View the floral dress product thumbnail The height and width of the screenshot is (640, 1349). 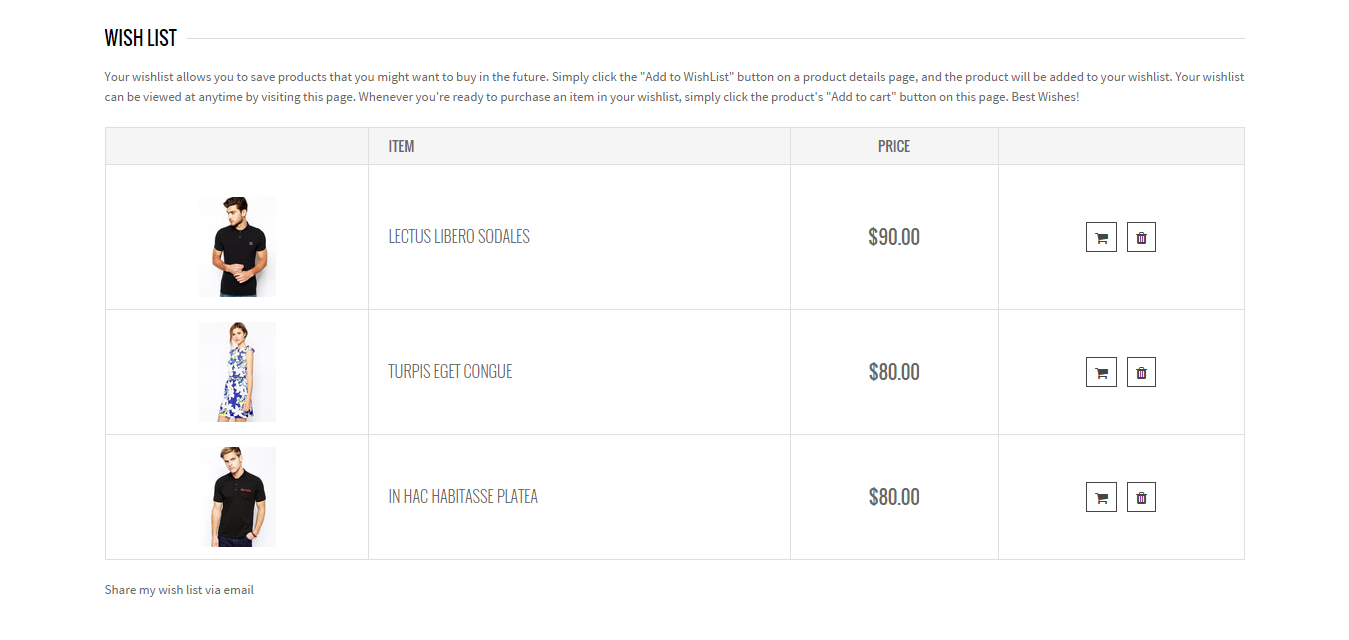[x=237, y=372]
